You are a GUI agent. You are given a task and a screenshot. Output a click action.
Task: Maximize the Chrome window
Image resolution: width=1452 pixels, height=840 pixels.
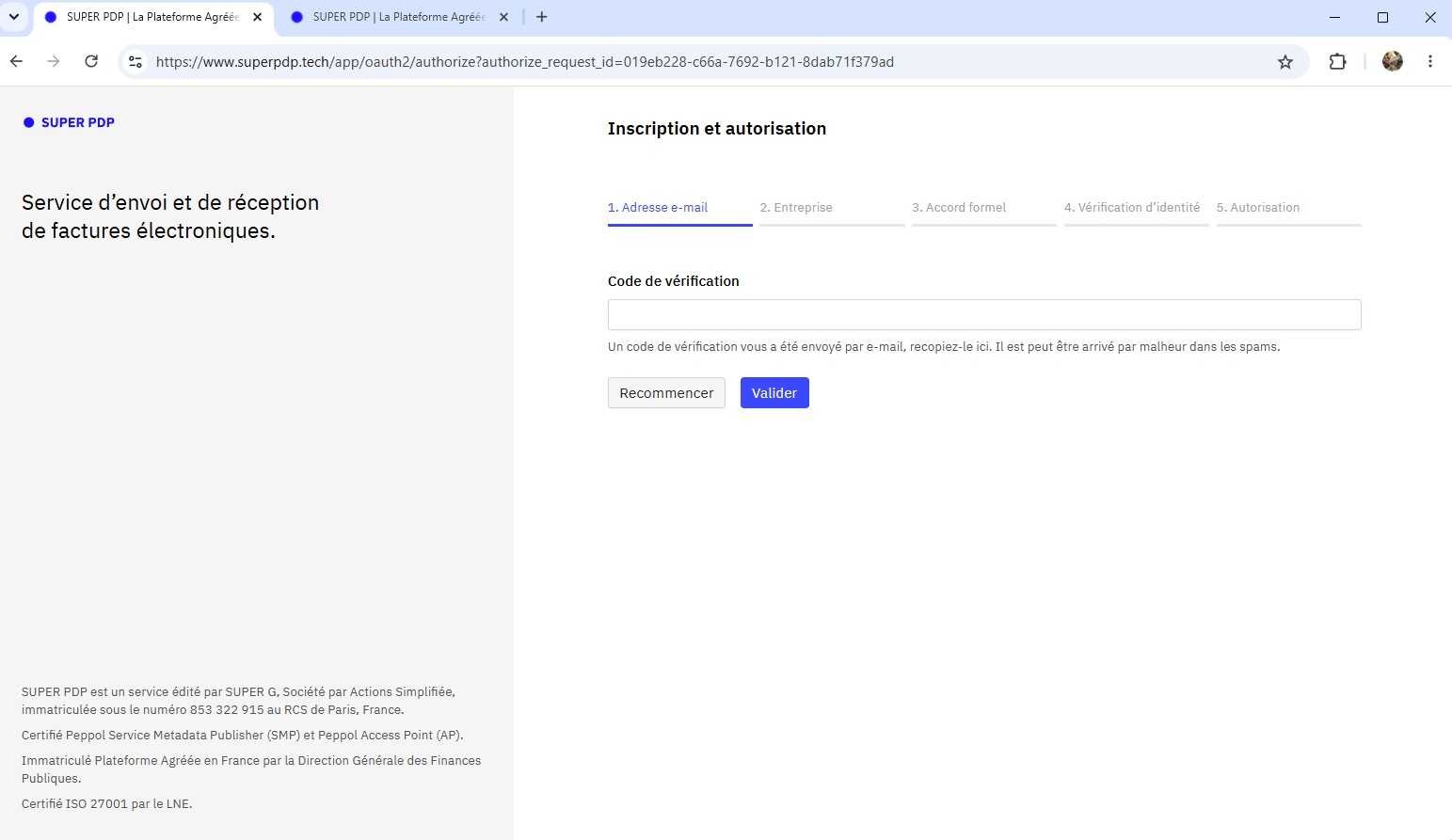[1382, 17]
